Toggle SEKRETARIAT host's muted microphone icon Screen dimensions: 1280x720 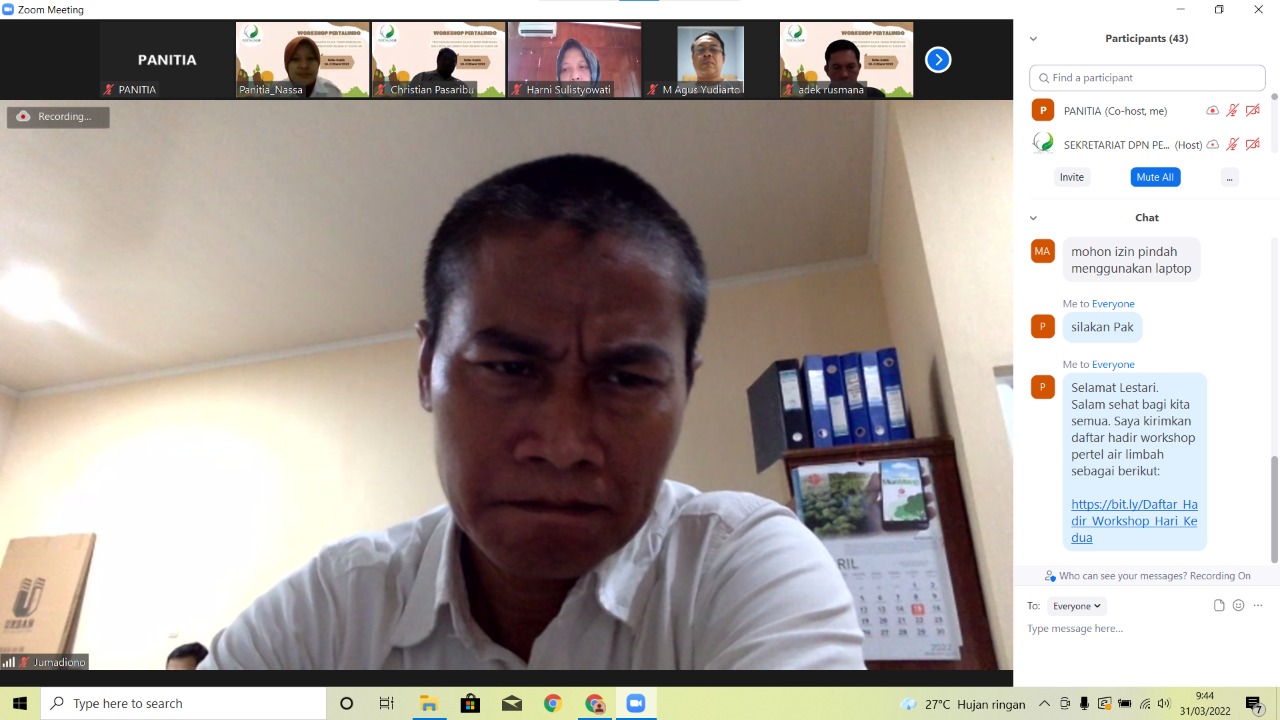[x=1233, y=145]
